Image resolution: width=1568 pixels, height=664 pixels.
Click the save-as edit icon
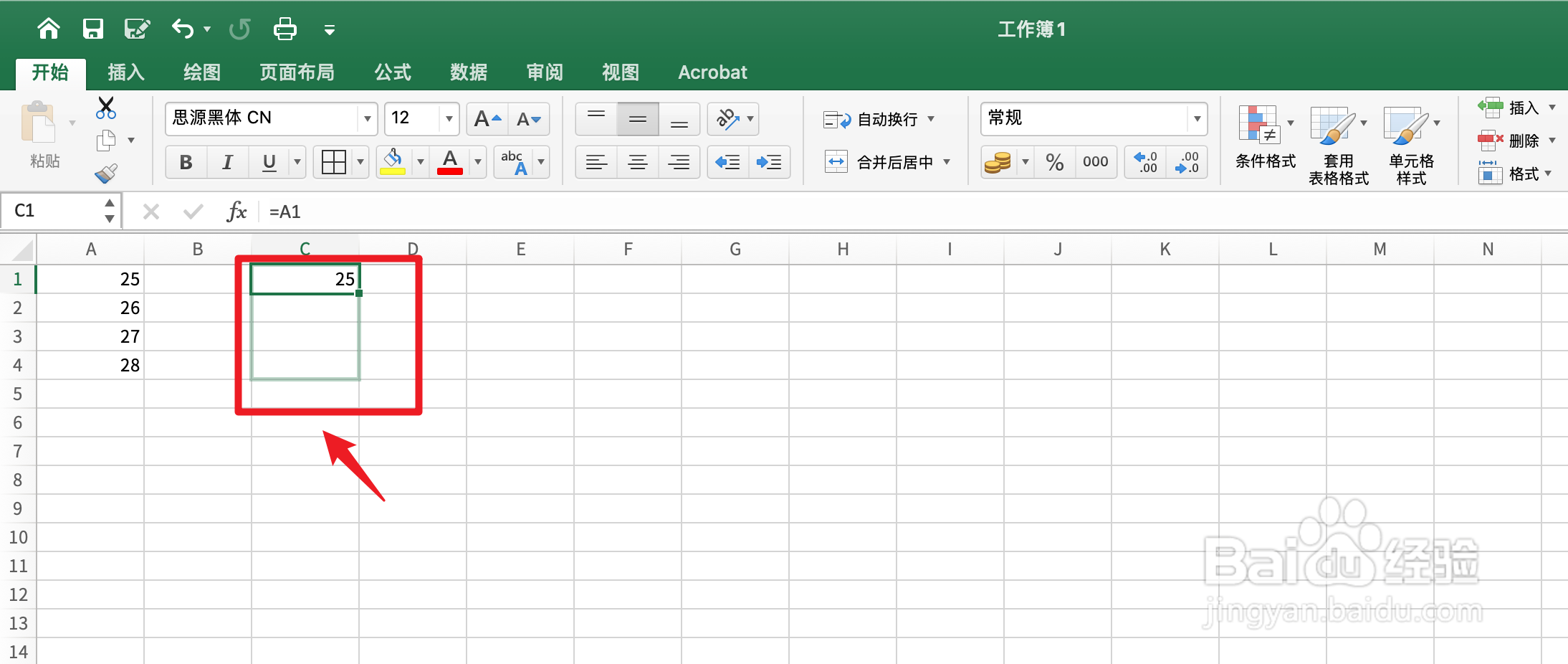(137, 29)
